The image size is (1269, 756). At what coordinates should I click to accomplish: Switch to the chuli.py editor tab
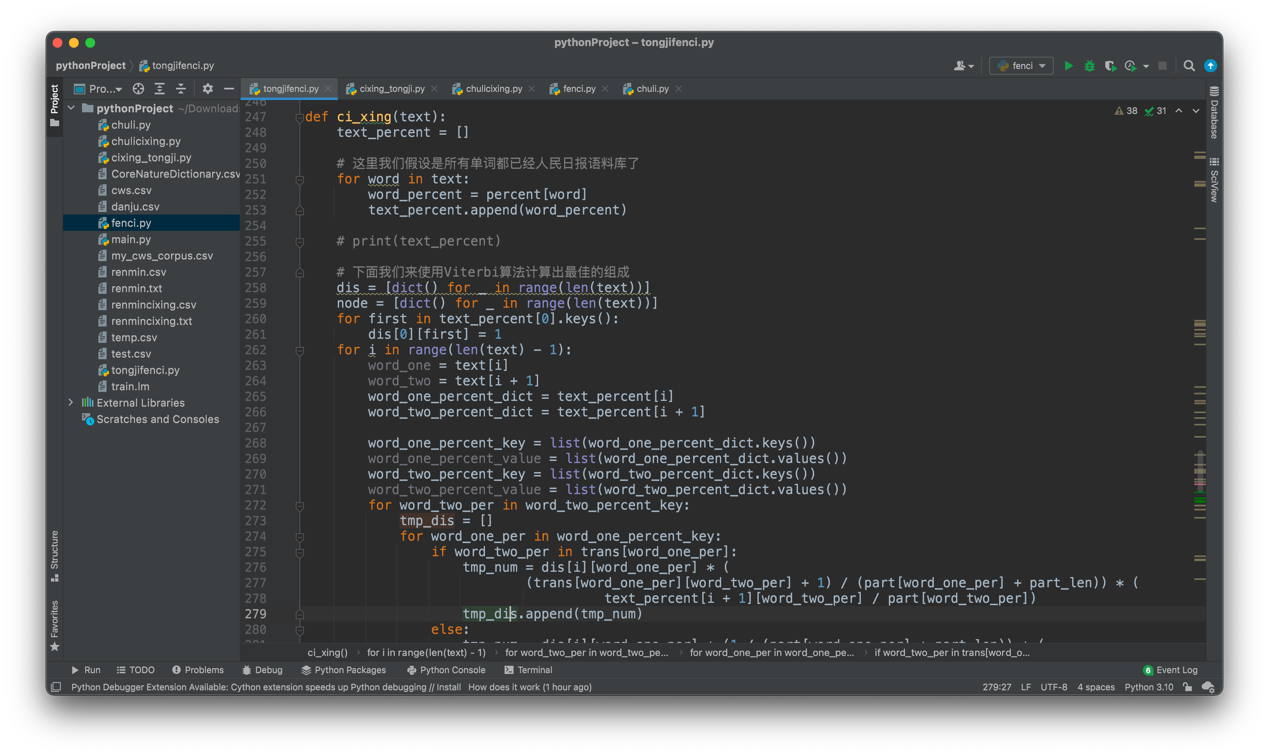(x=652, y=89)
